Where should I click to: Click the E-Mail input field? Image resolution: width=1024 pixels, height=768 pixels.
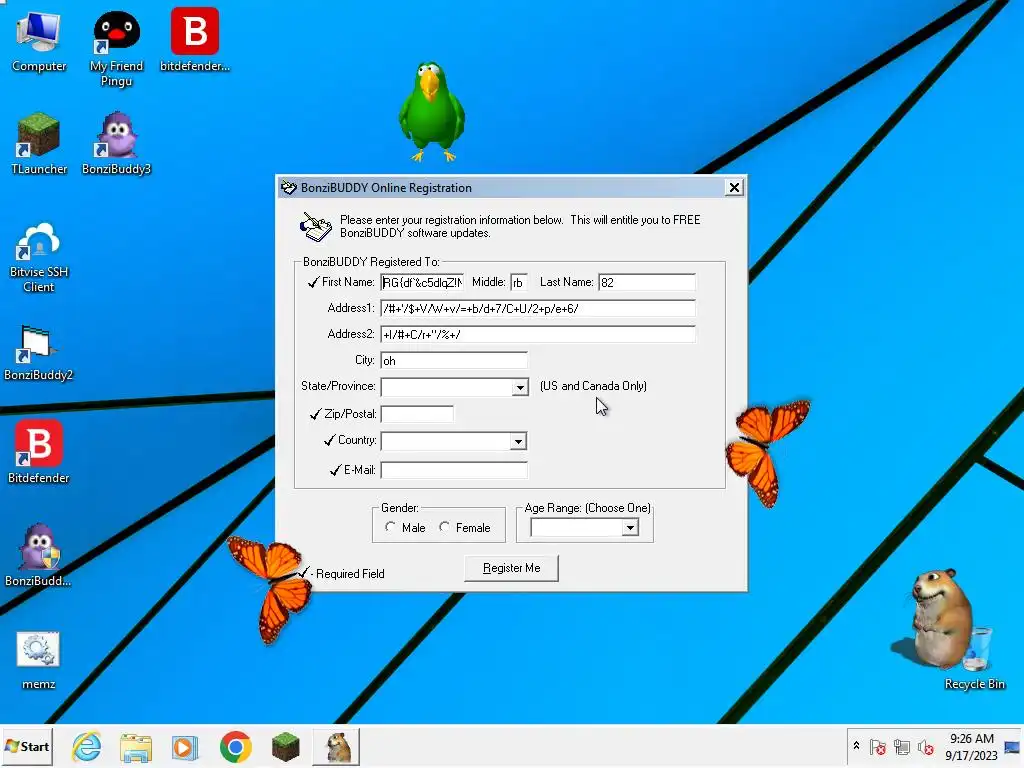[x=454, y=470]
